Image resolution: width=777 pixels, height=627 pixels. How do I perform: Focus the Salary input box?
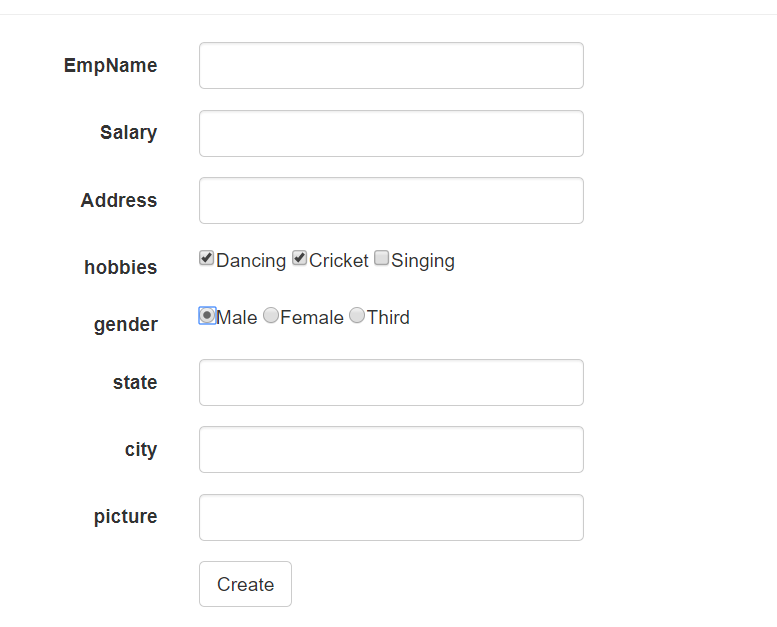click(x=391, y=134)
